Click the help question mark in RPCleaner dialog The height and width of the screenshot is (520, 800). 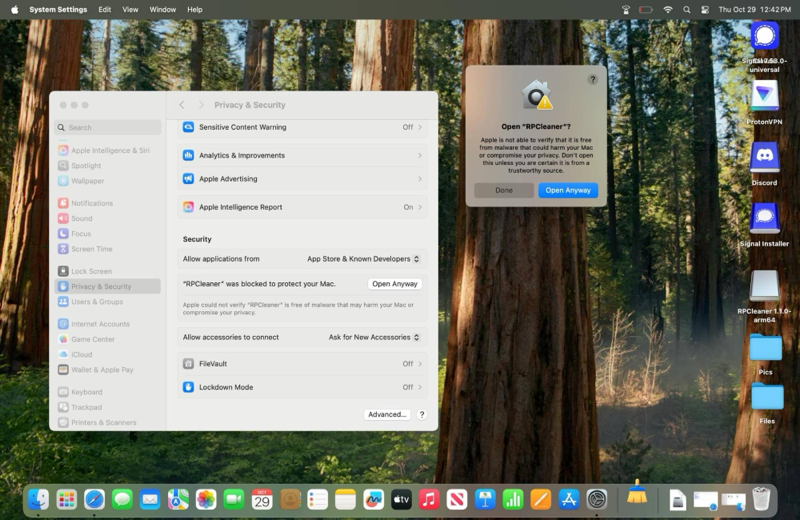tap(592, 80)
